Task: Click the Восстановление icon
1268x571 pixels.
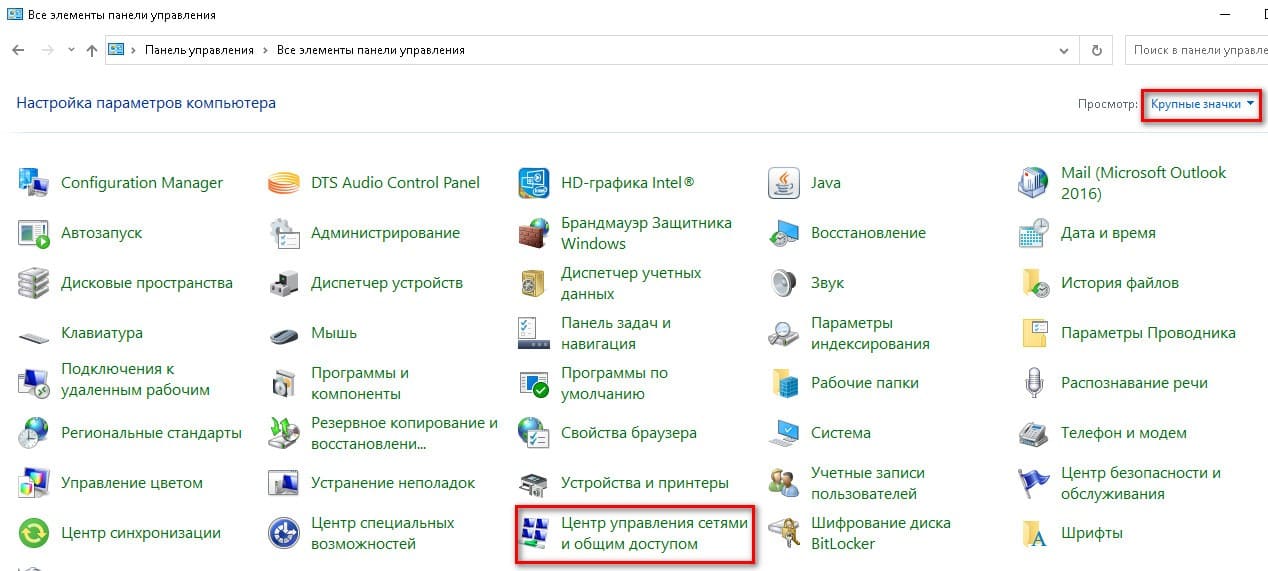Action: click(784, 233)
